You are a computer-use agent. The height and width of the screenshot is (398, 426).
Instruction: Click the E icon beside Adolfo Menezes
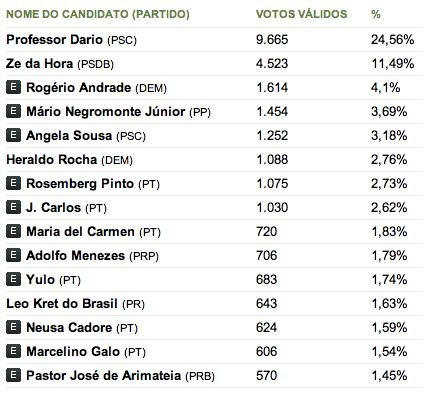point(13,256)
